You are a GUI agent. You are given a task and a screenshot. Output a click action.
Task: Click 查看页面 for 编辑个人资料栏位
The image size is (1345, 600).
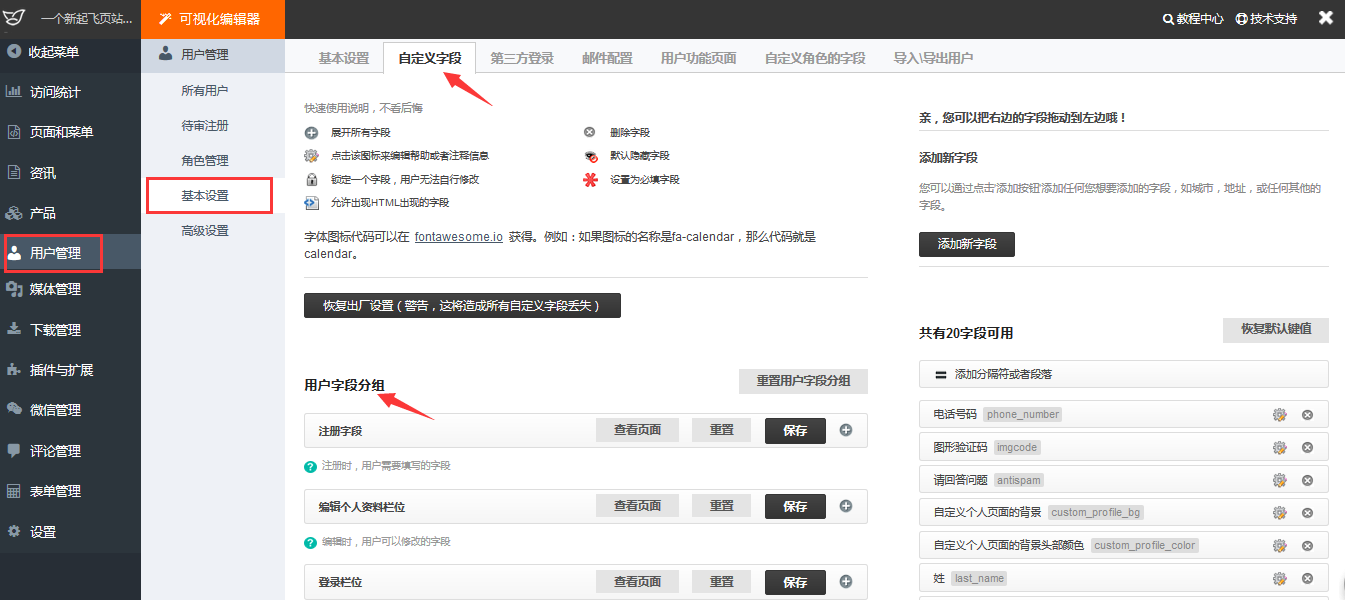638,506
